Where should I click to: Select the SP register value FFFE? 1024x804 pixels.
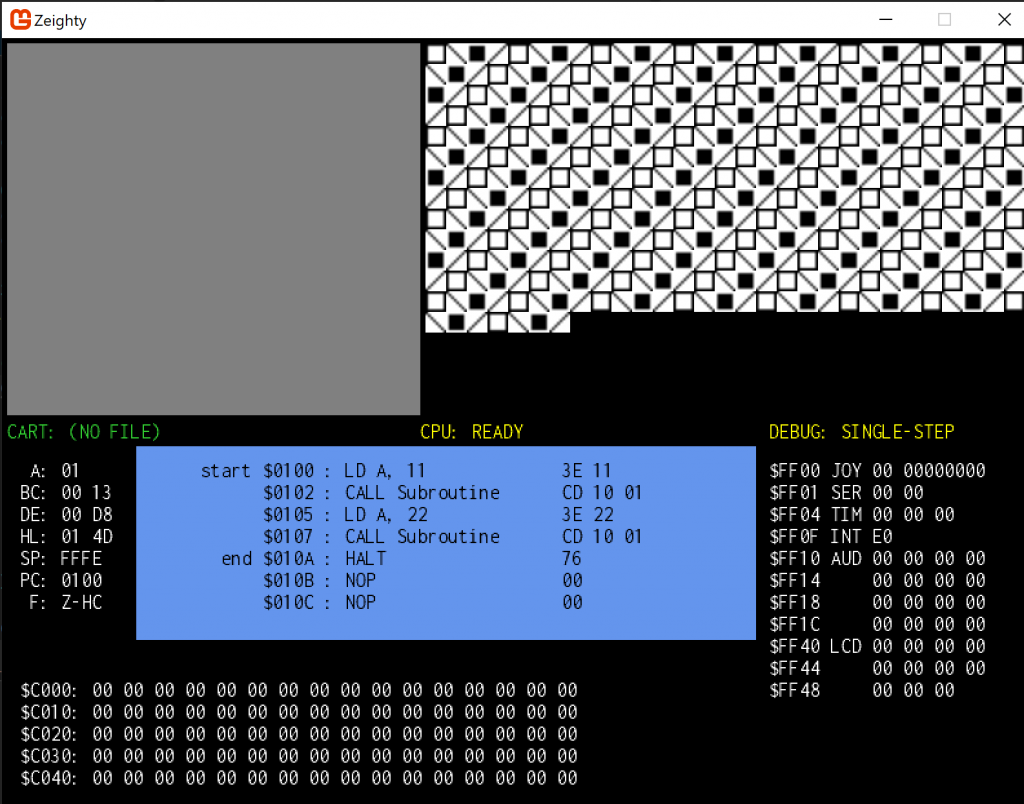80,558
